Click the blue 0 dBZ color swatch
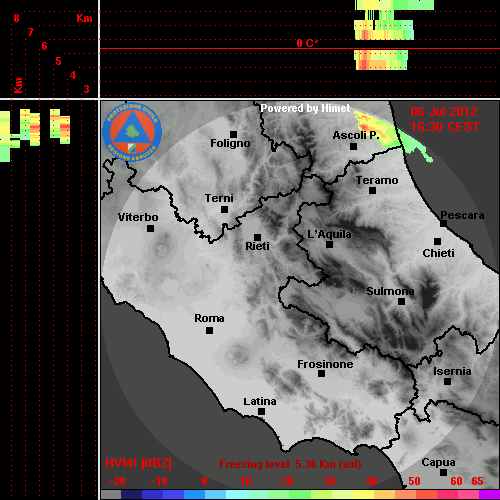Image resolution: width=500 pixels, height=500 pixels. (194, 495)
